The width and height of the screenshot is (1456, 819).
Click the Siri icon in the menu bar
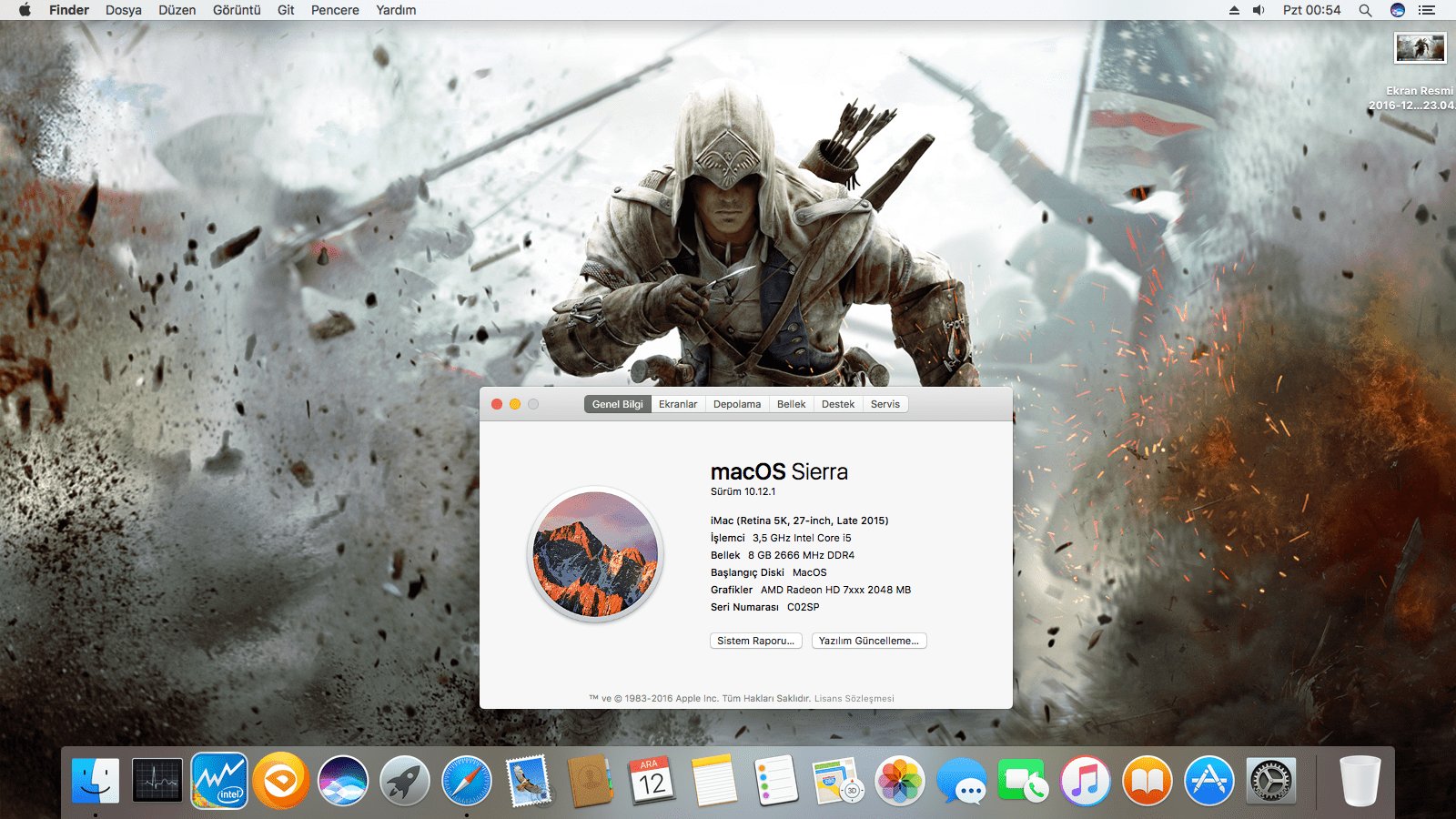pyautogui.click(x=1398, y=10)
